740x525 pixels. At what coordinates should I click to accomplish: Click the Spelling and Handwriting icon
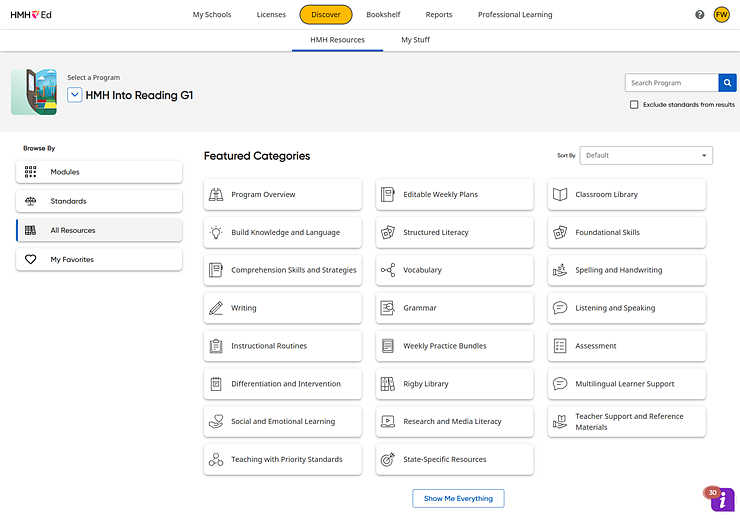pyautogui.click(x=560, y=270)
